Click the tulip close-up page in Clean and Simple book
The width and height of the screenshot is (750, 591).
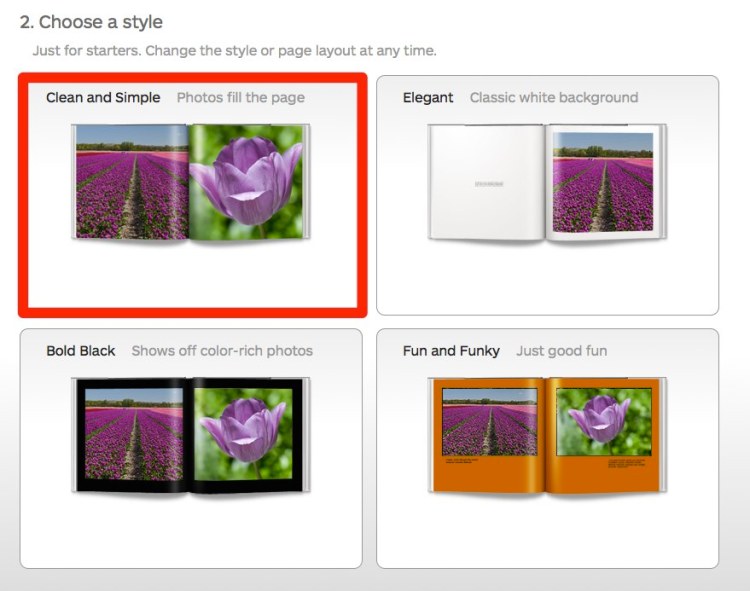click(x=247, y=181)
